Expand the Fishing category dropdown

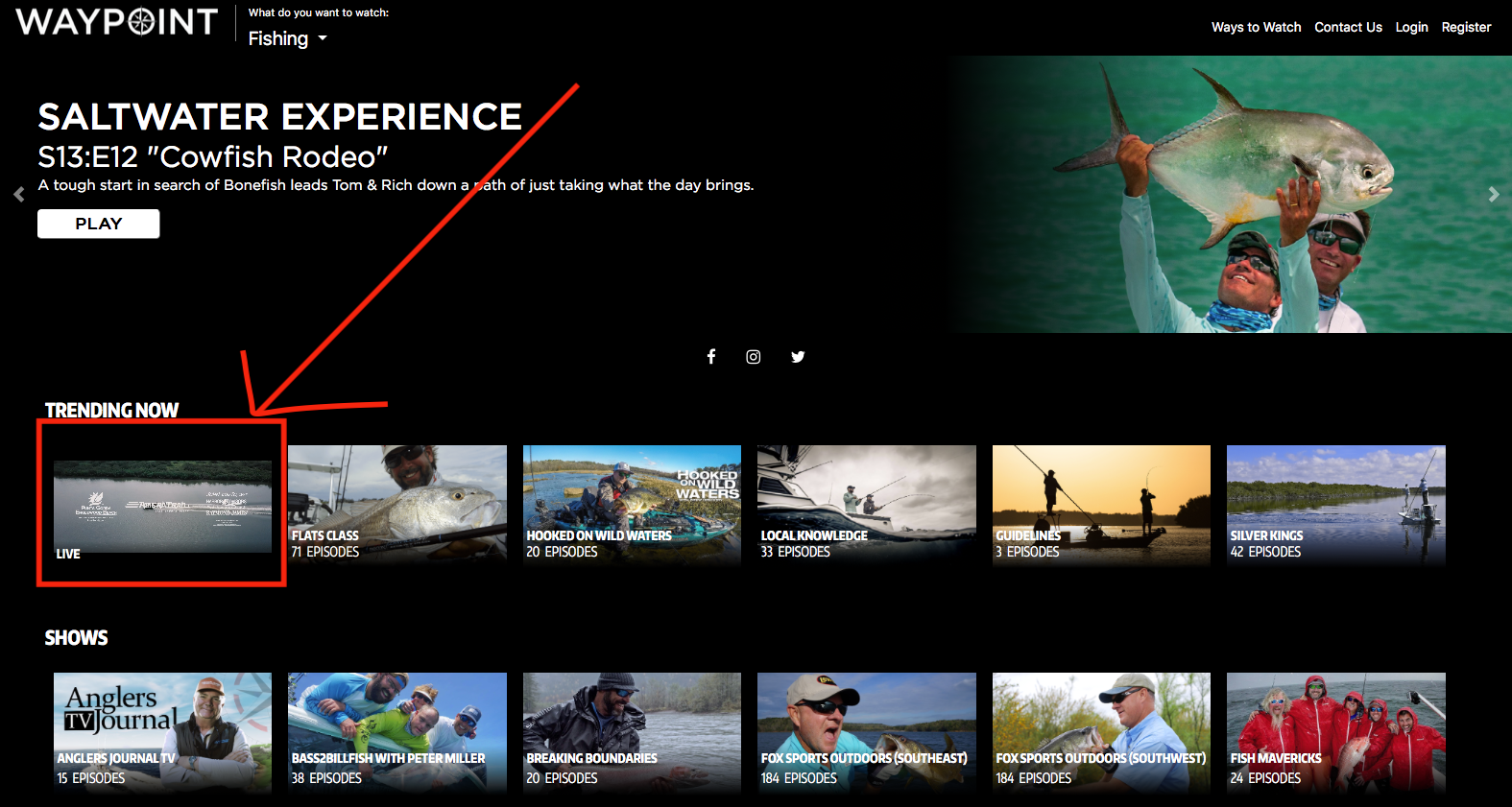(x=287, y=38)
